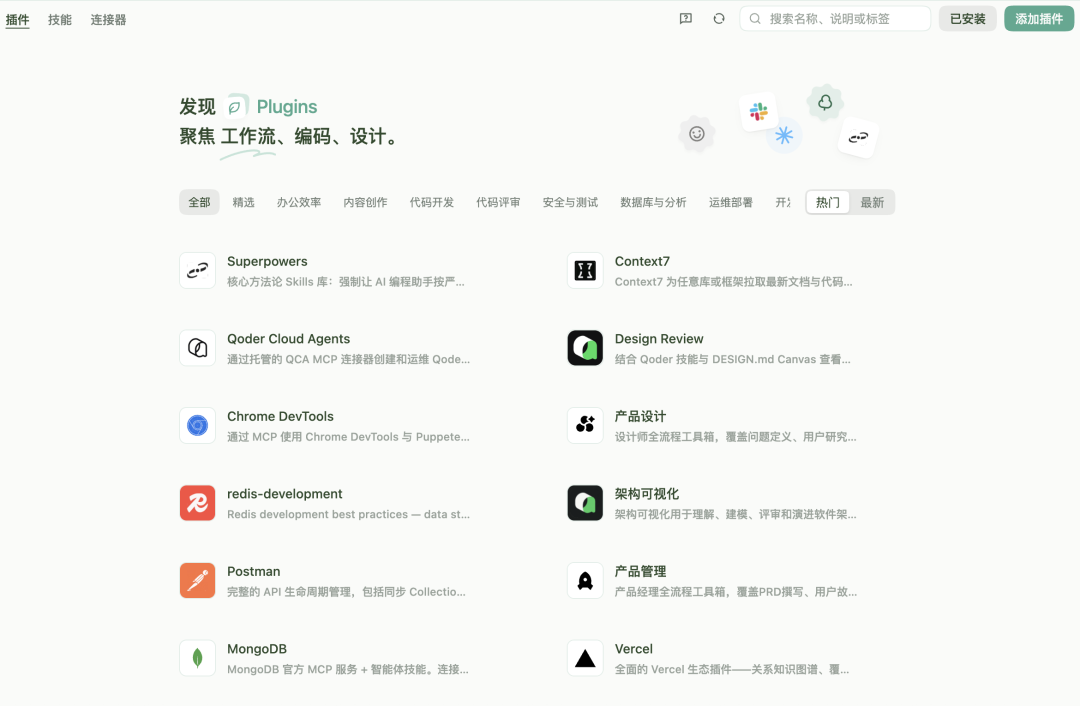This screenshot has width=1080, height=706.
Task: Open the Chrome DevTools title
Action: tap(280, 417)
